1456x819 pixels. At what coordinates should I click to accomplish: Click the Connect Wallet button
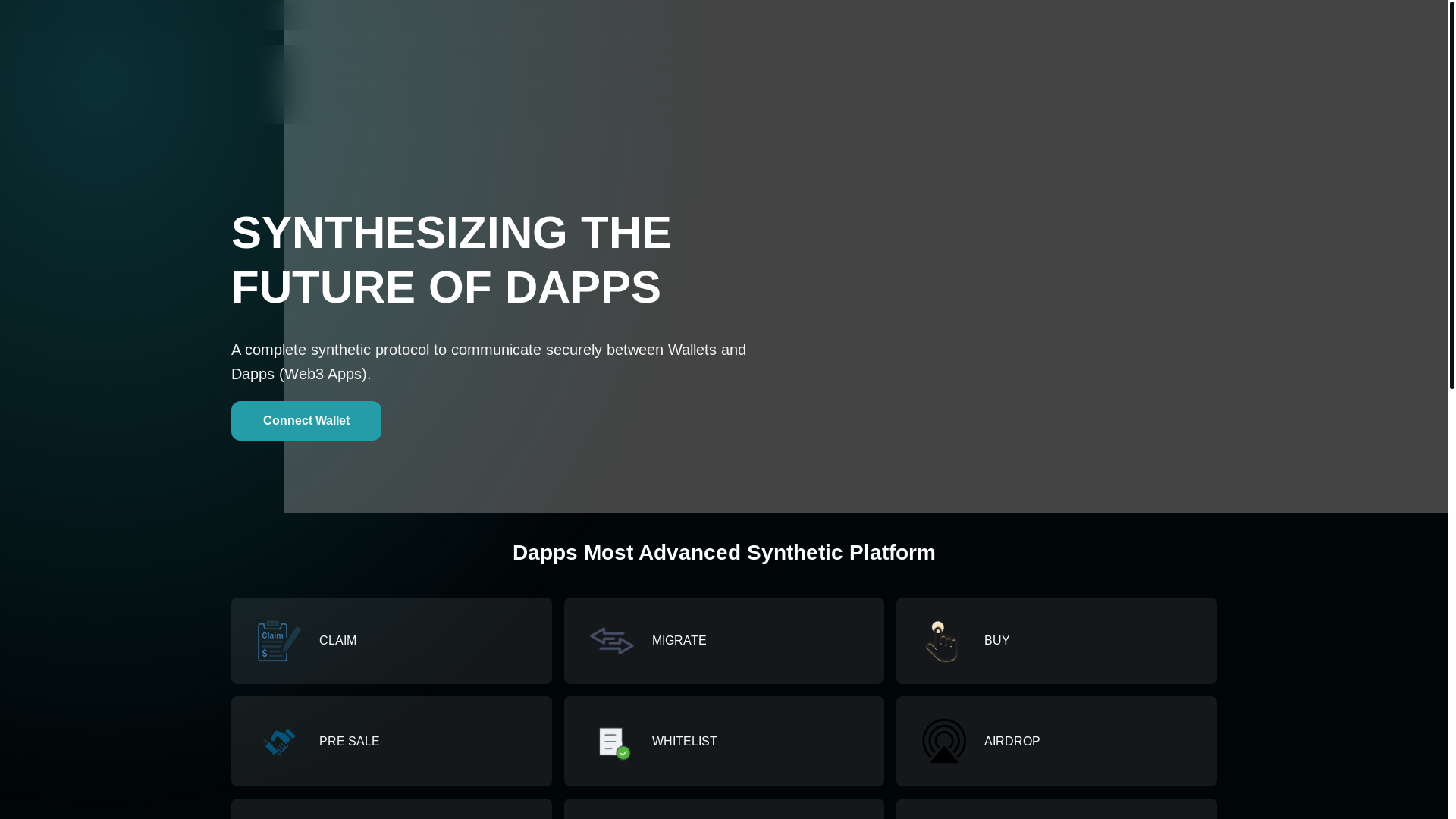[x=306, y=421]
